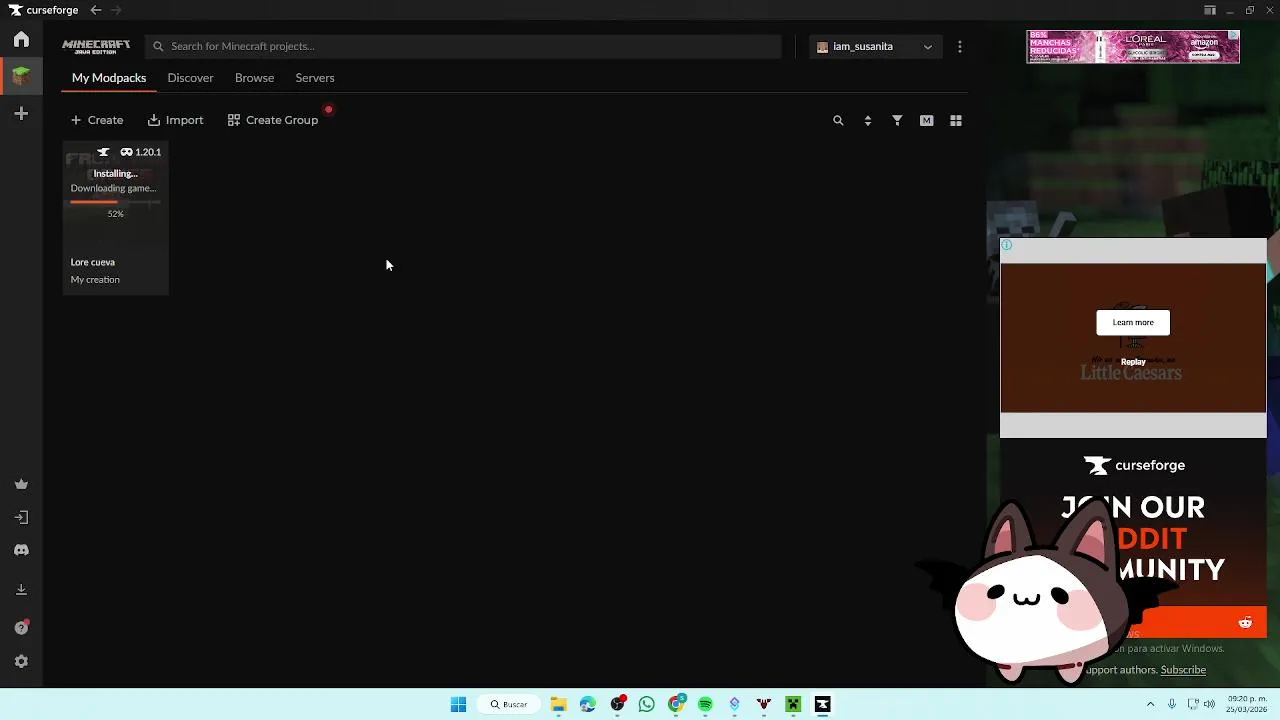Click the L'Oreal Amazon banner ad

coord(1133,46)
